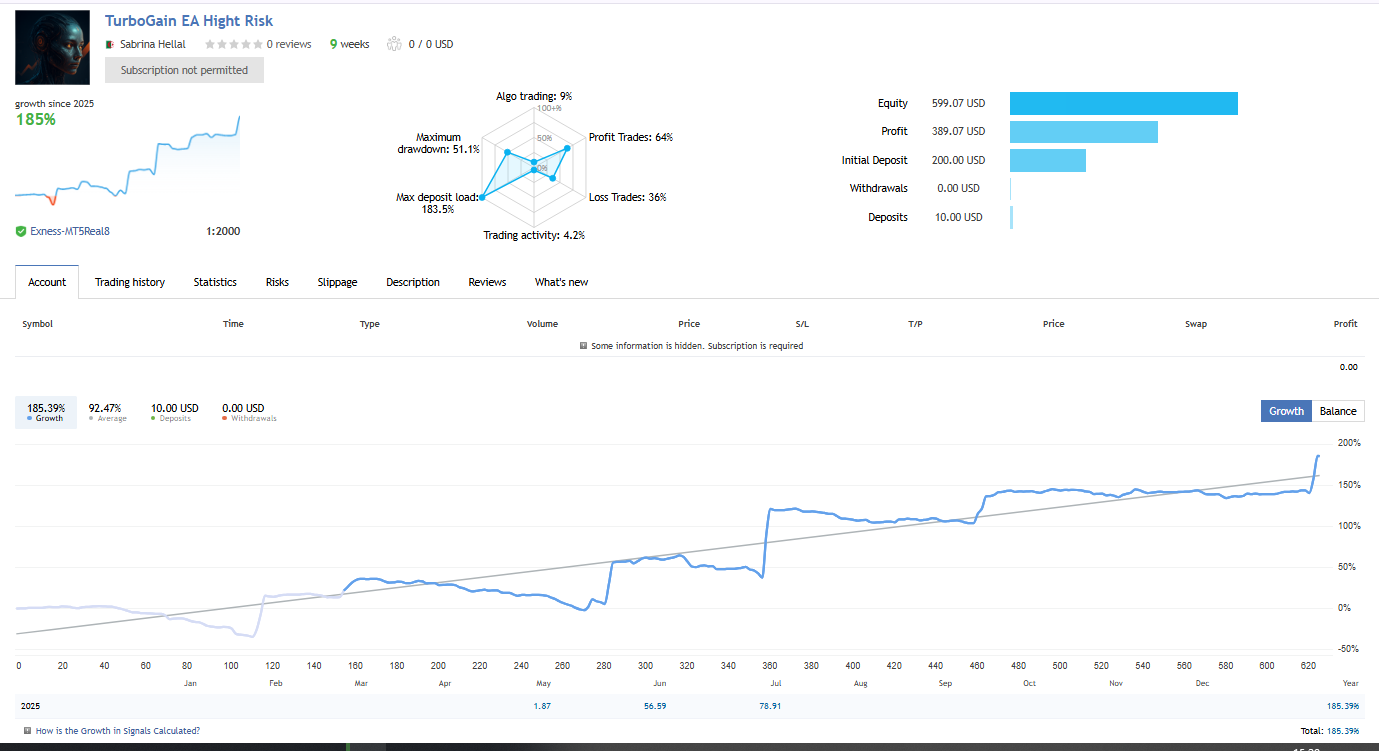The width and height of the screenshot is (1379, 751).
Task: Click the five-star rating icons
Action: [234, 44]
